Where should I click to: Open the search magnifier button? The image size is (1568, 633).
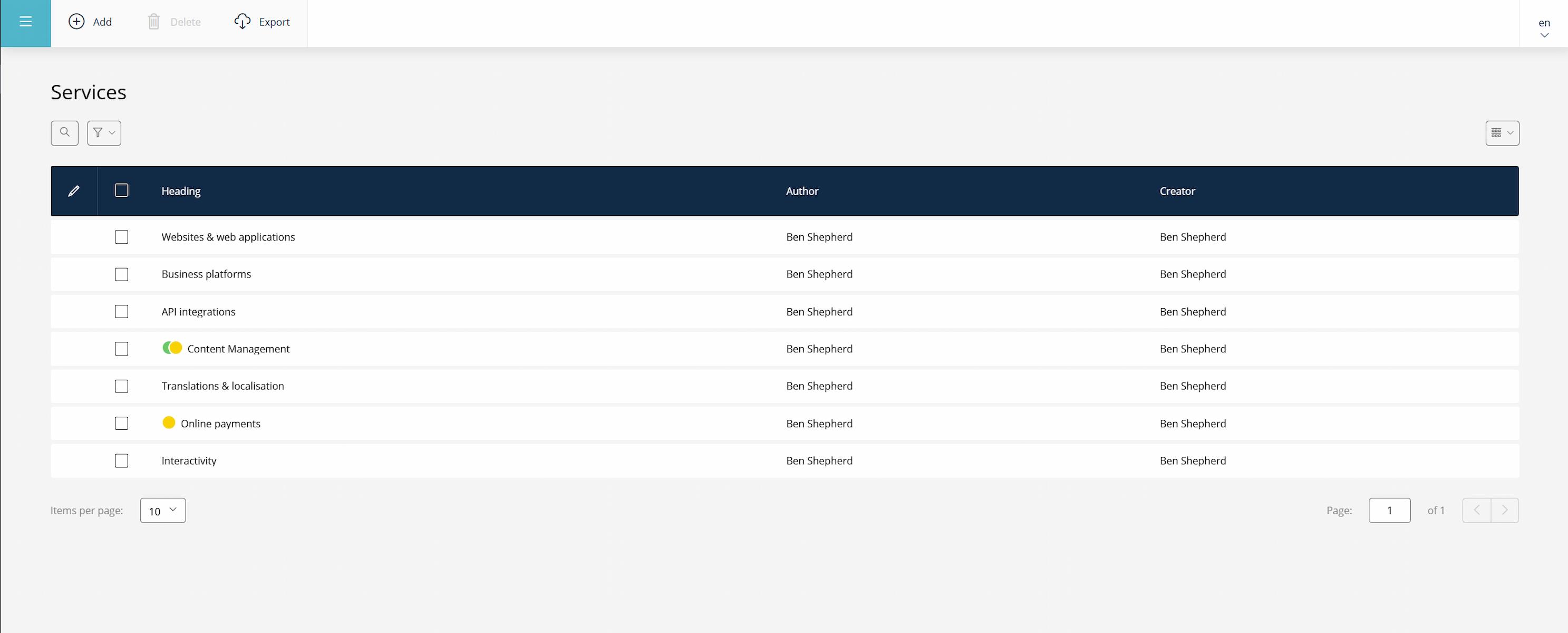(x=64, y=133)
